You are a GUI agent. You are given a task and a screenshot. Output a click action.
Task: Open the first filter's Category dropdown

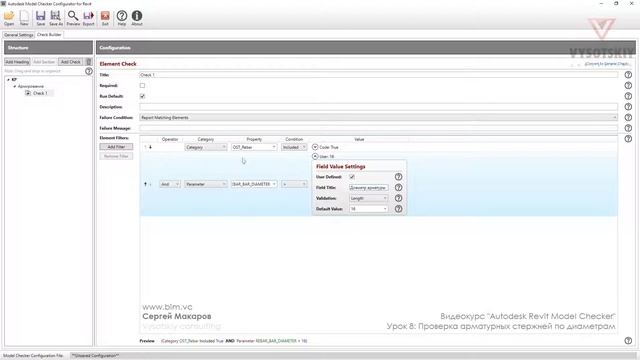pos(206,147)
